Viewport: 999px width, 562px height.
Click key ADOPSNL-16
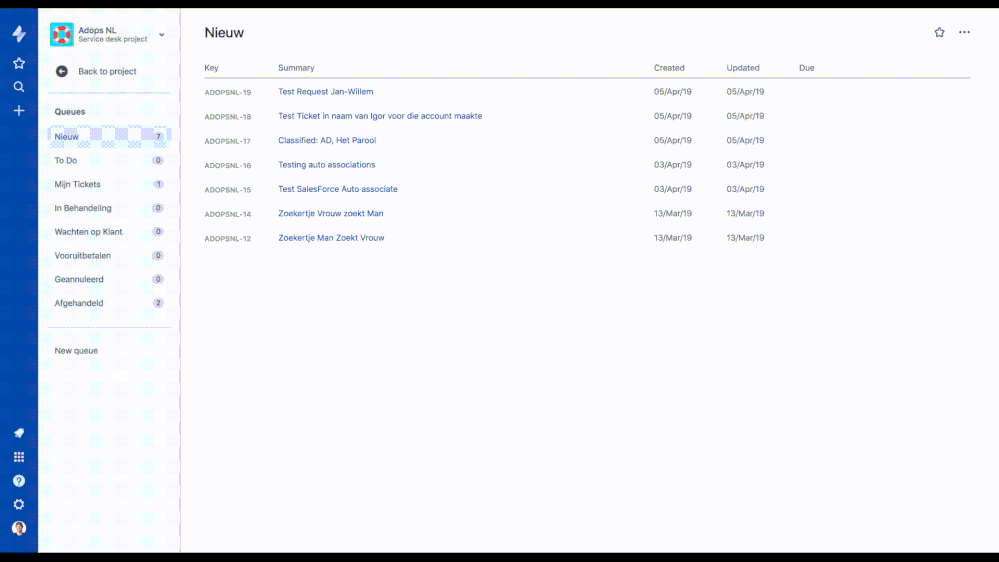[x=227, y=165]
